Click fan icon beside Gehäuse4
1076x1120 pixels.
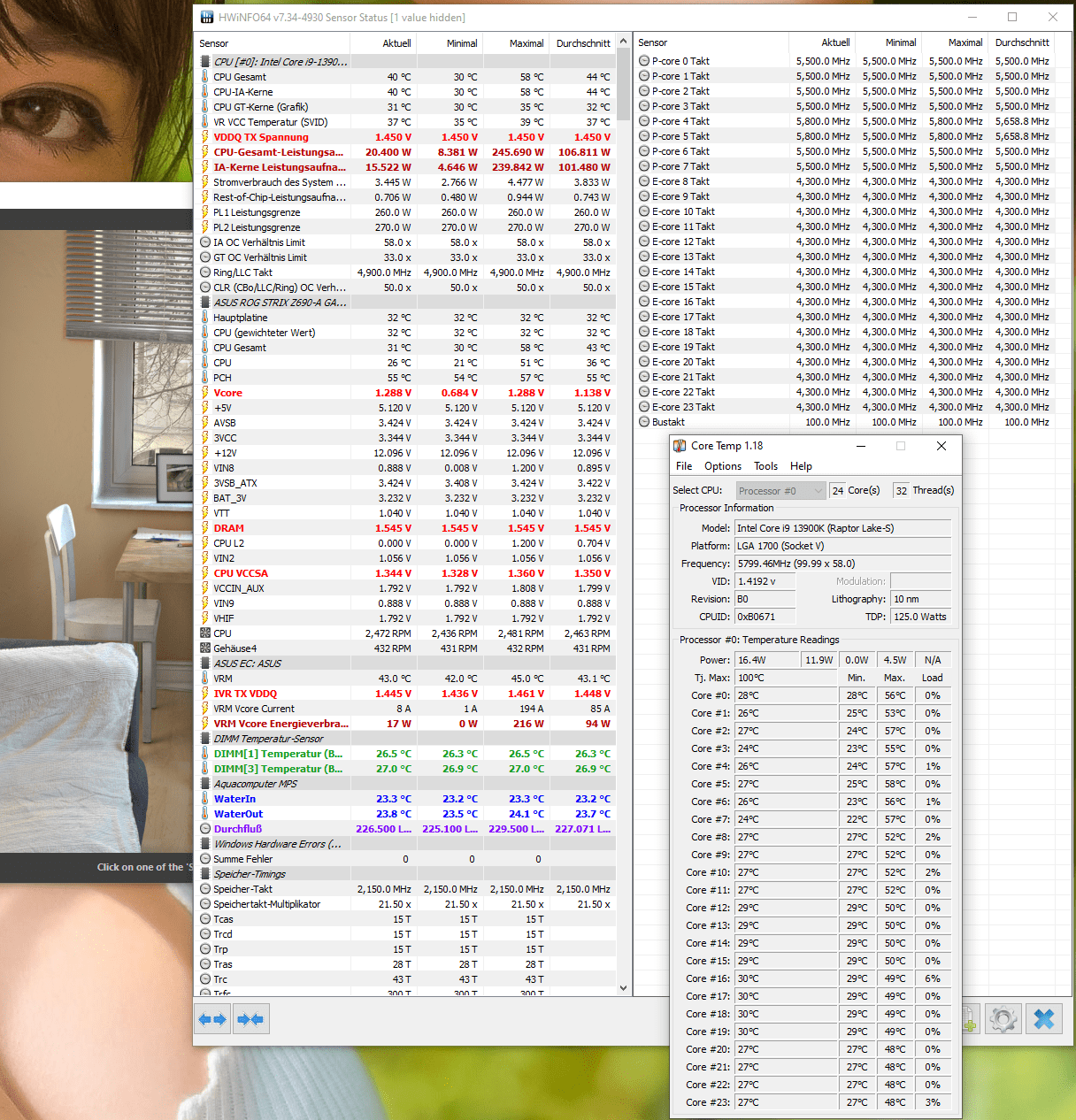(205, 648)
